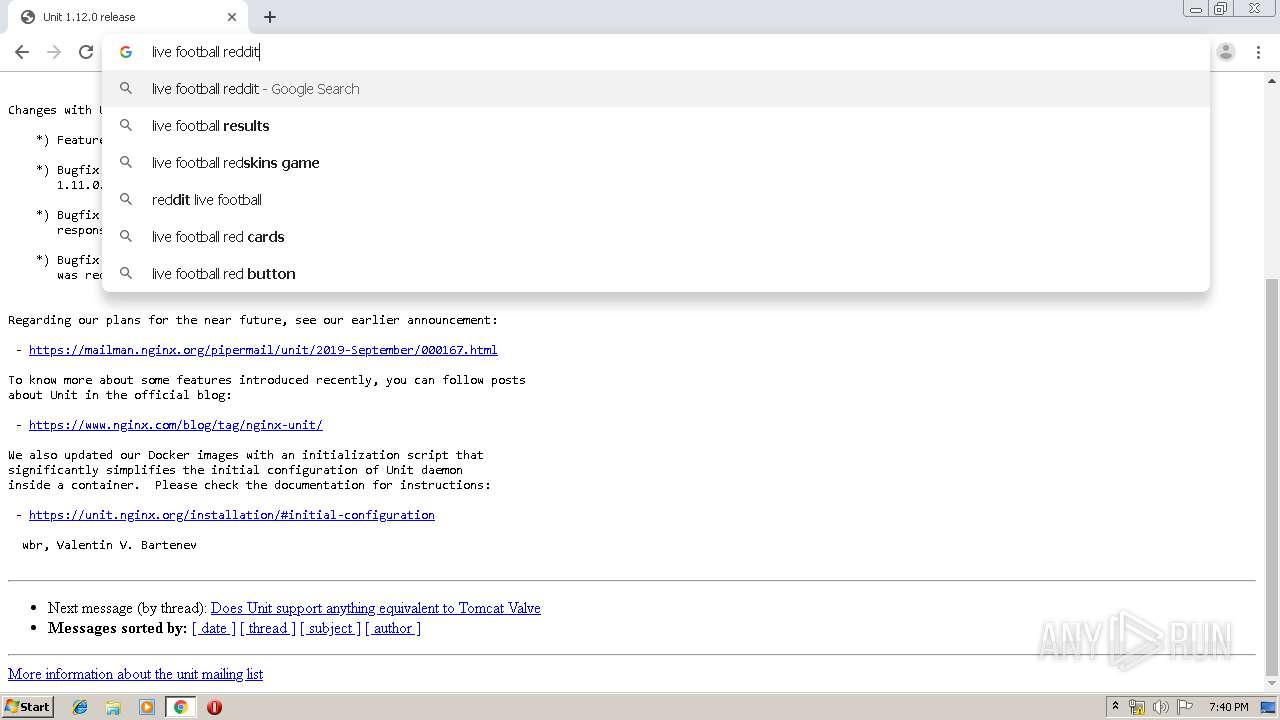Click the search icon beside live football results

pyautogui.click(x=126, y=126)
